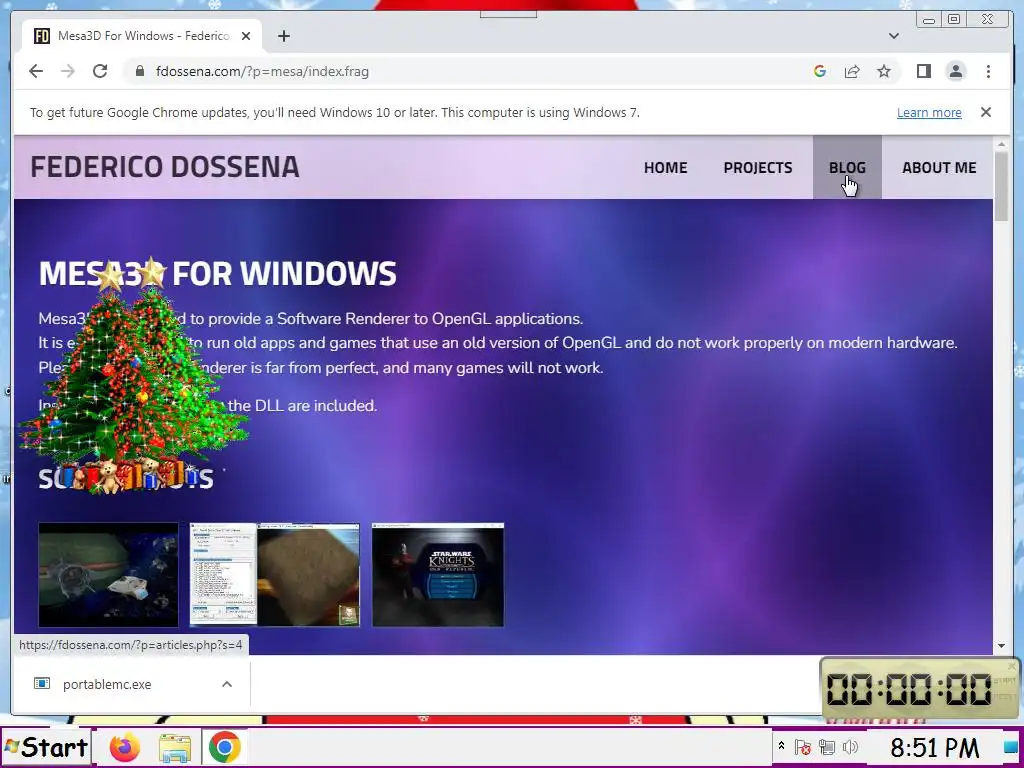Close the Mesa3D For Windows tab
The width and height of the screenshot is (1024, 768).
246,36
